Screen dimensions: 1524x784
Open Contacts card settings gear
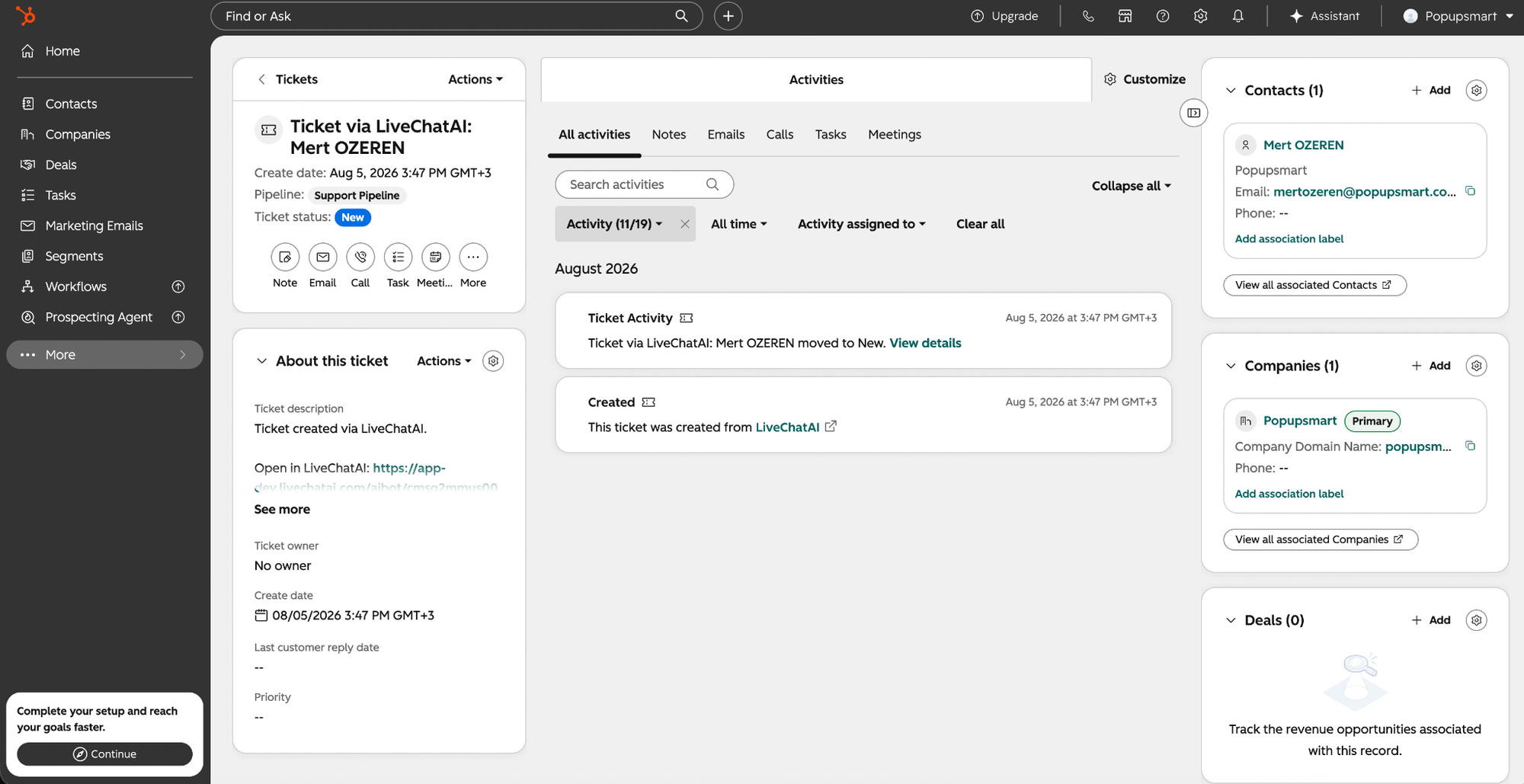(1476, 90)
